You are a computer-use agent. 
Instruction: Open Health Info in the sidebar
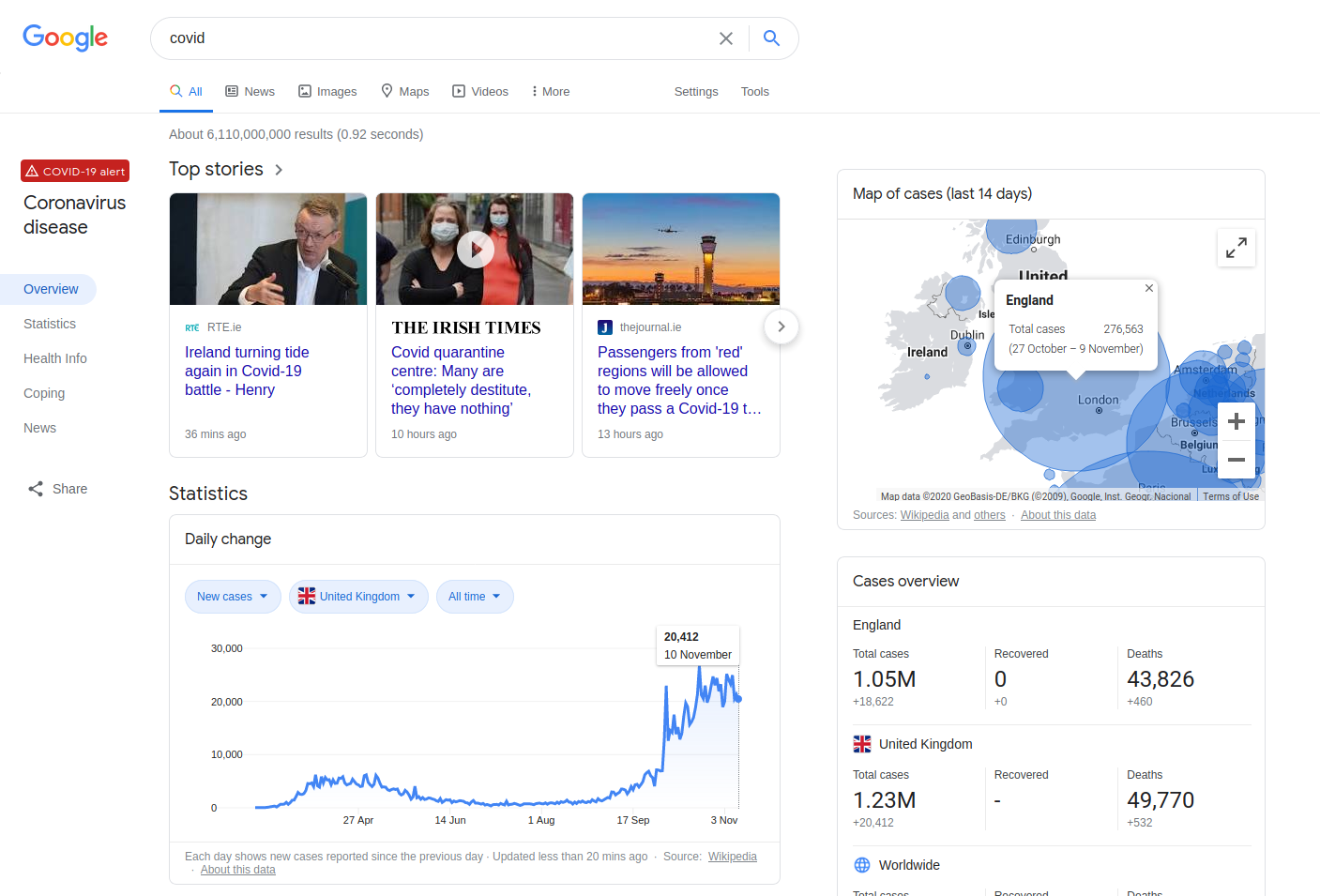pyautogui.click(x=55, y=358)
